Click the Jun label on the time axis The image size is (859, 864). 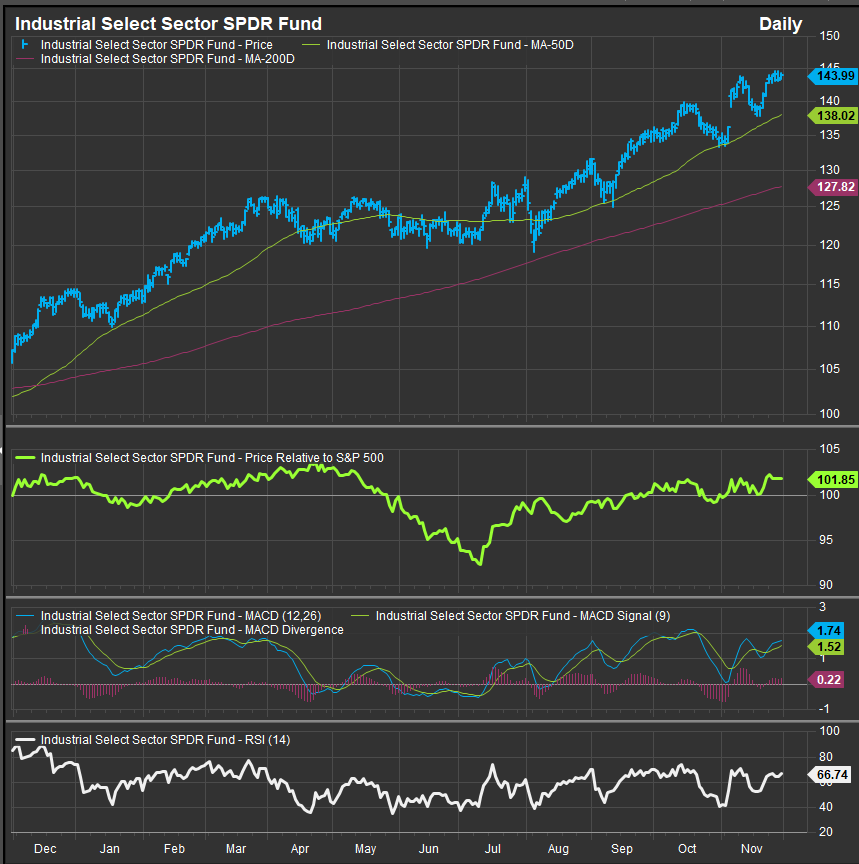tap(429, 849)
